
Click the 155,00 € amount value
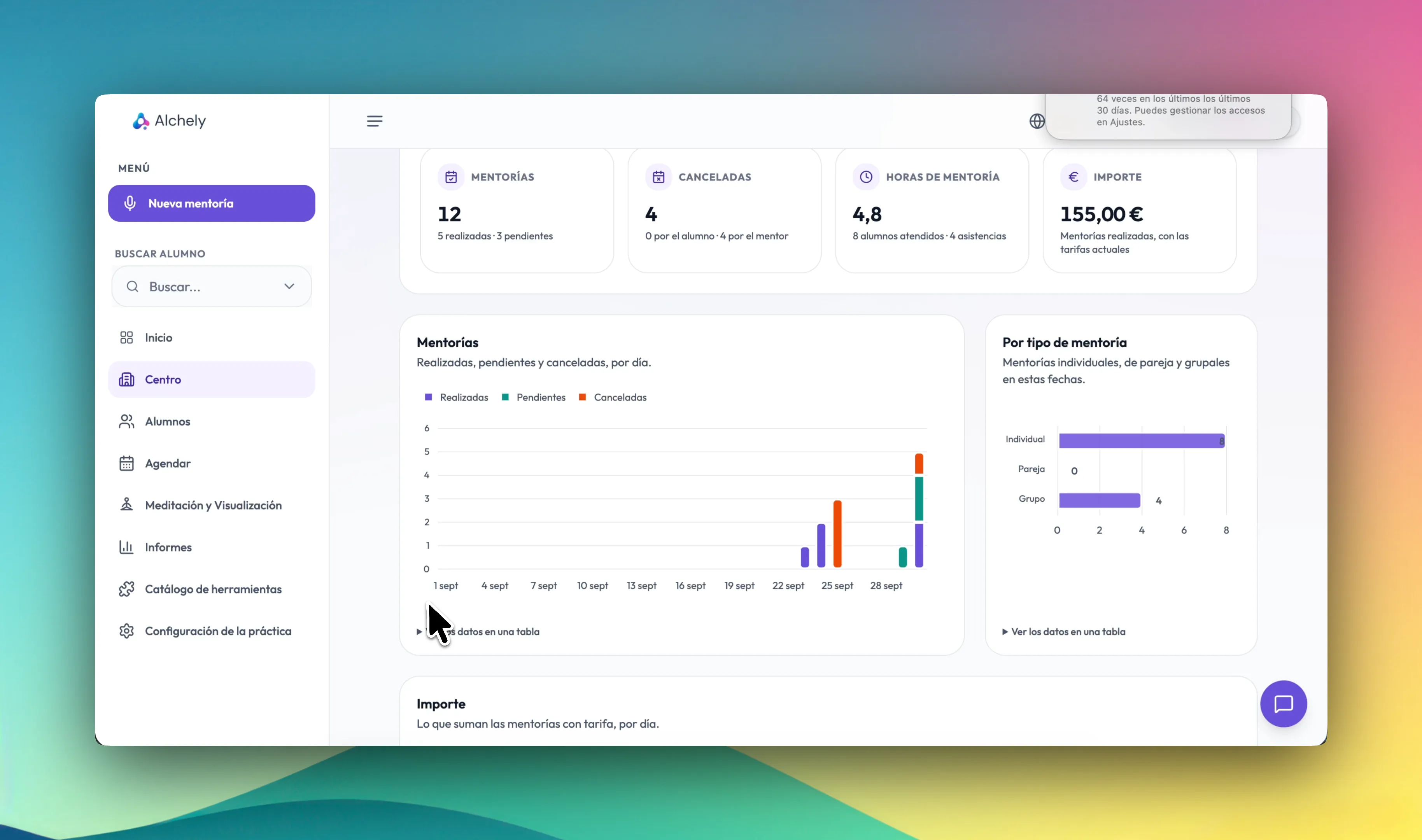tap(1102, 214)
